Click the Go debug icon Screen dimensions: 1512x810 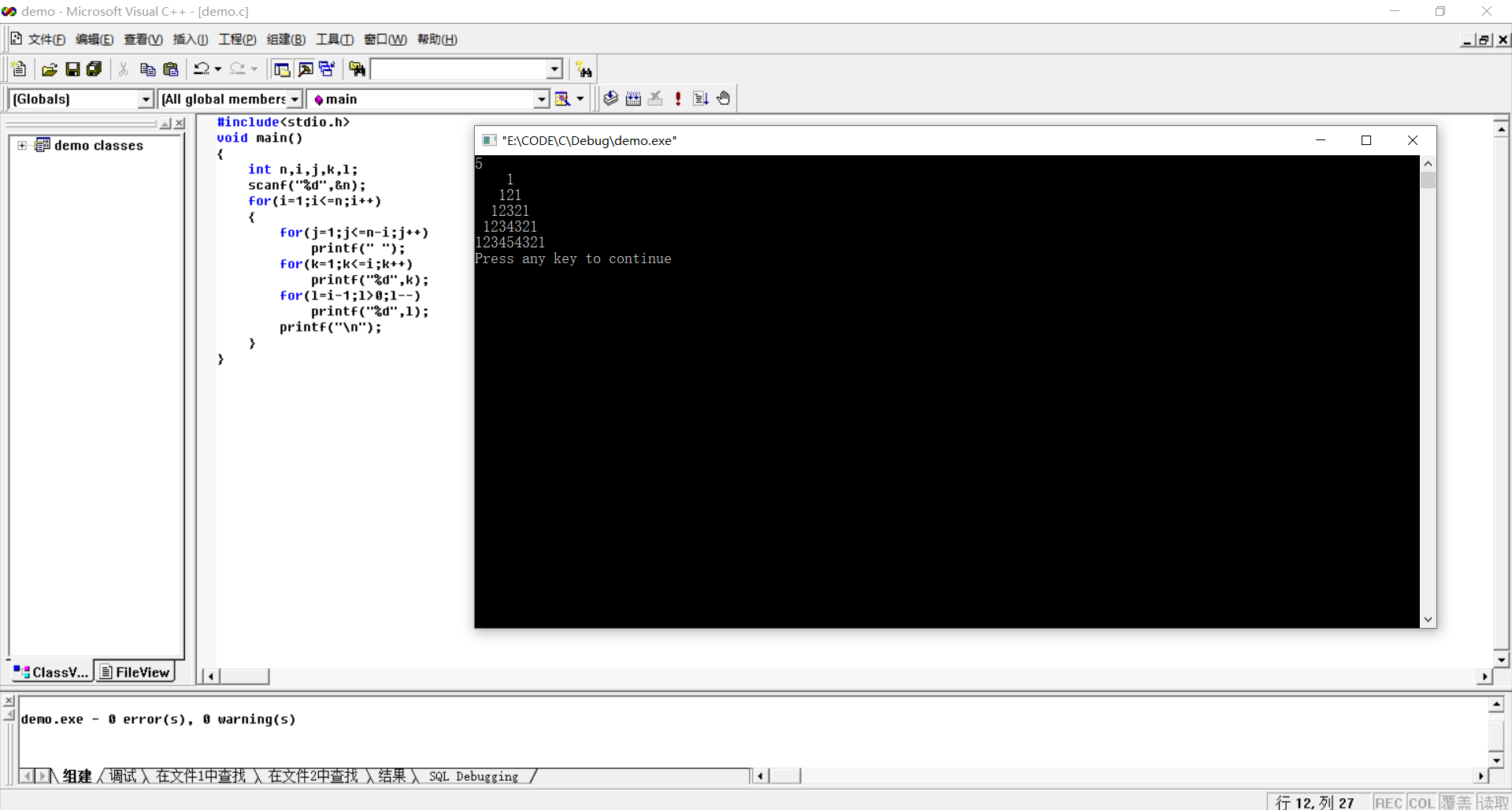[x=701, y=98]
